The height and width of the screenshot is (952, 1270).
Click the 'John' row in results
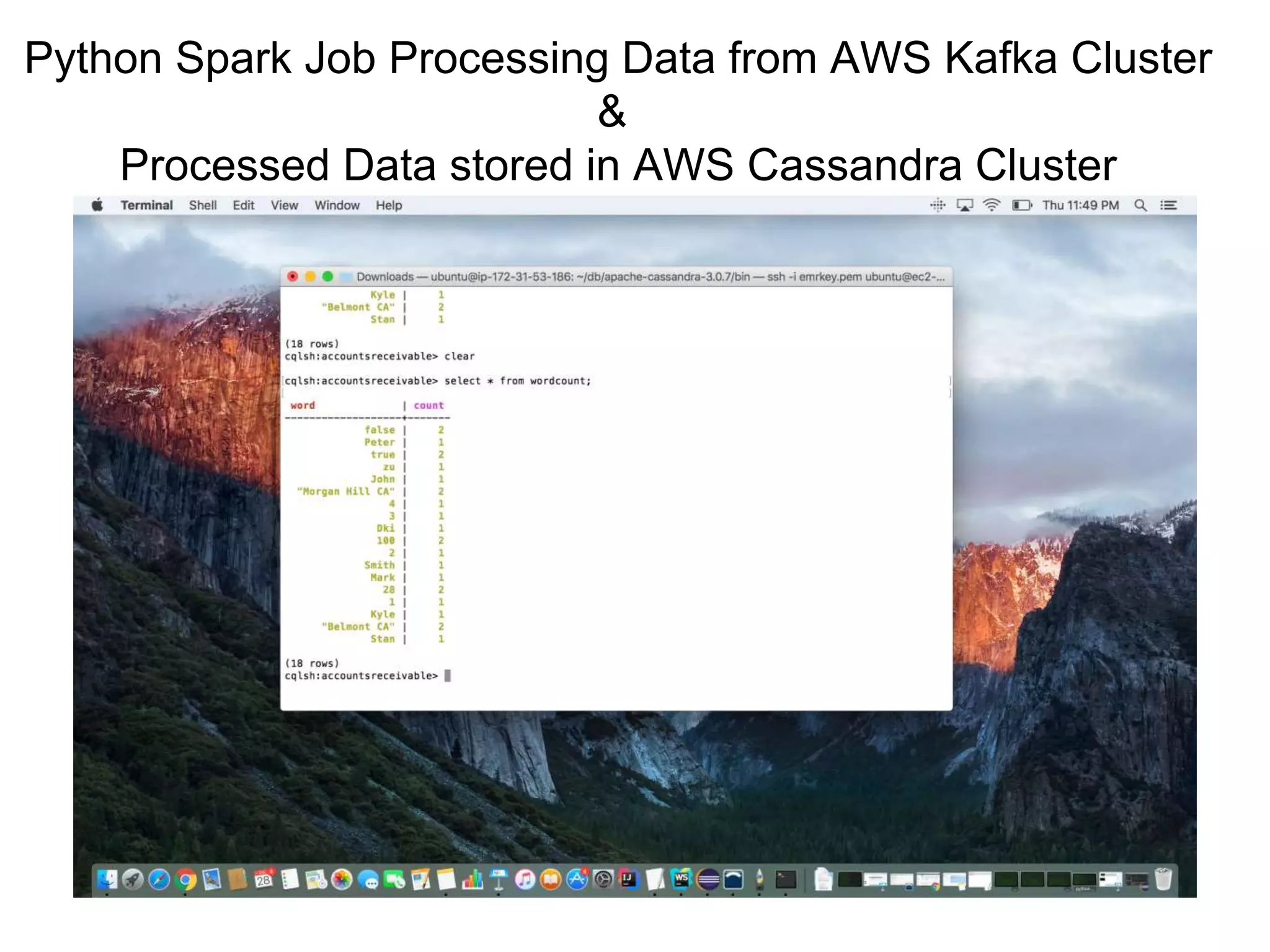click(383, 479)
